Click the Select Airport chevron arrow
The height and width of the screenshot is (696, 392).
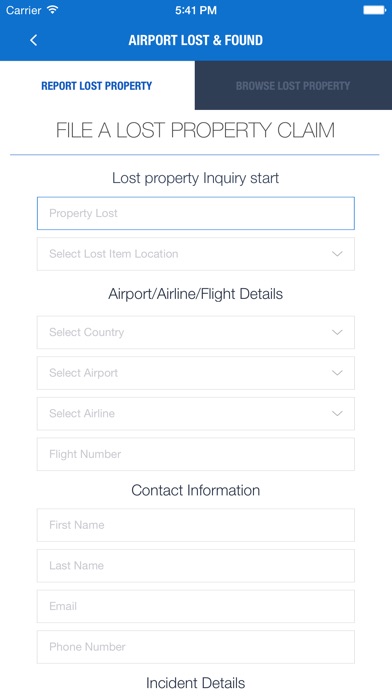tap(337, 373)
